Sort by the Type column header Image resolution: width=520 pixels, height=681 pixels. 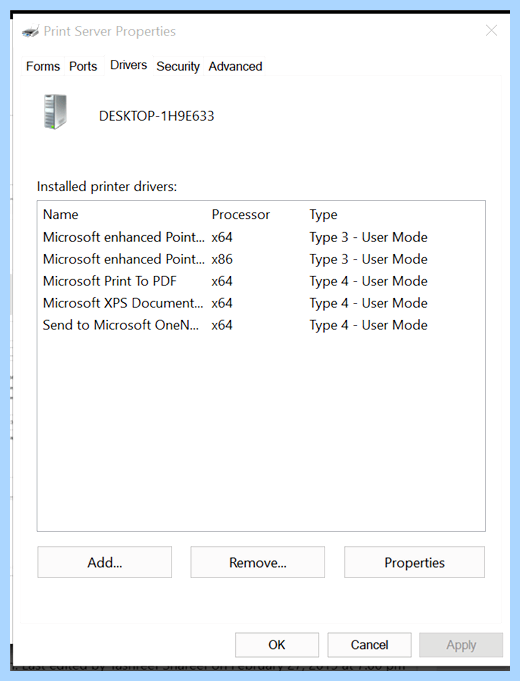[x=323, y=215]
